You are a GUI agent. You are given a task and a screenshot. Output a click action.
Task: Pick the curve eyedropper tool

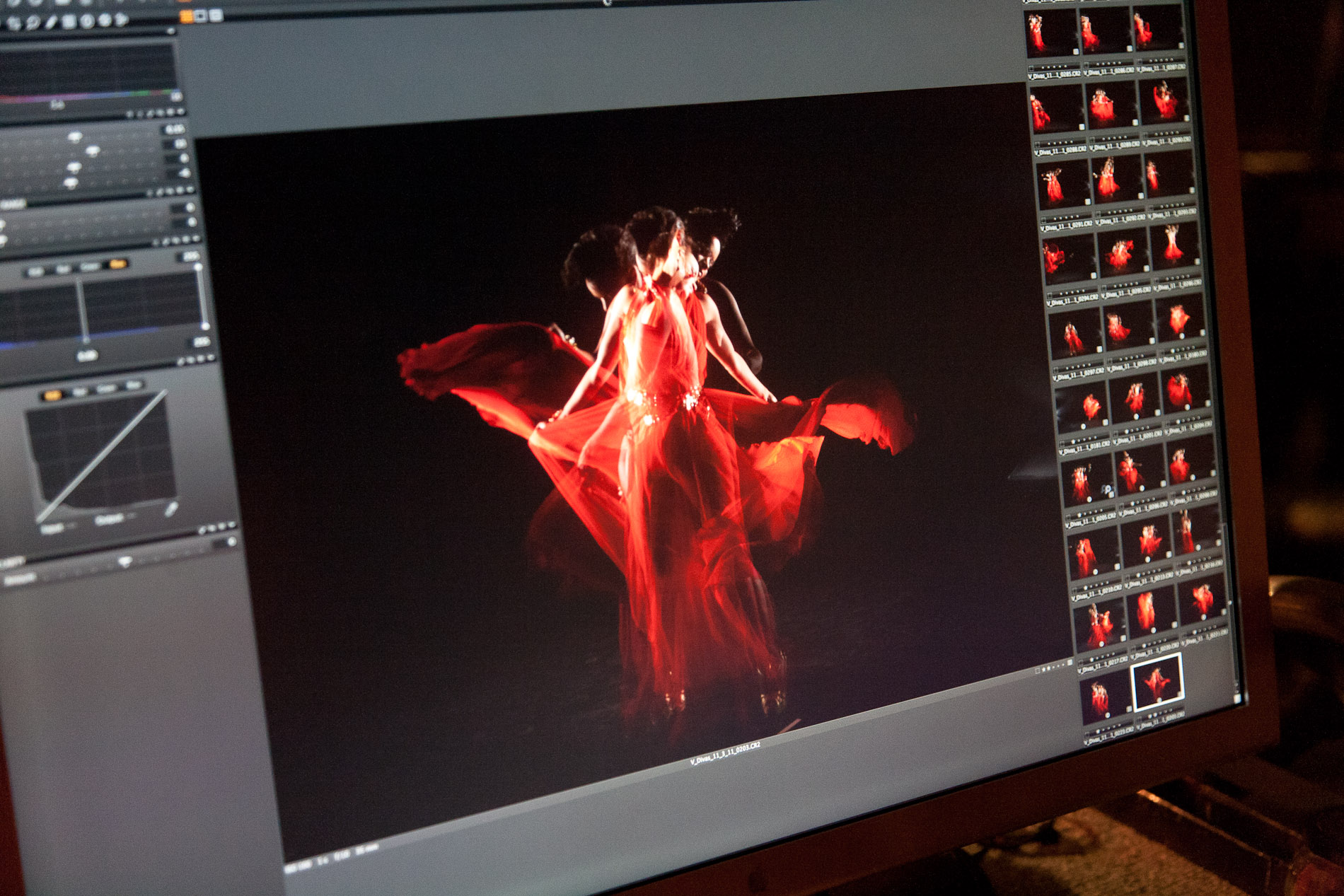pyautogui.click(x=170, y=508)
